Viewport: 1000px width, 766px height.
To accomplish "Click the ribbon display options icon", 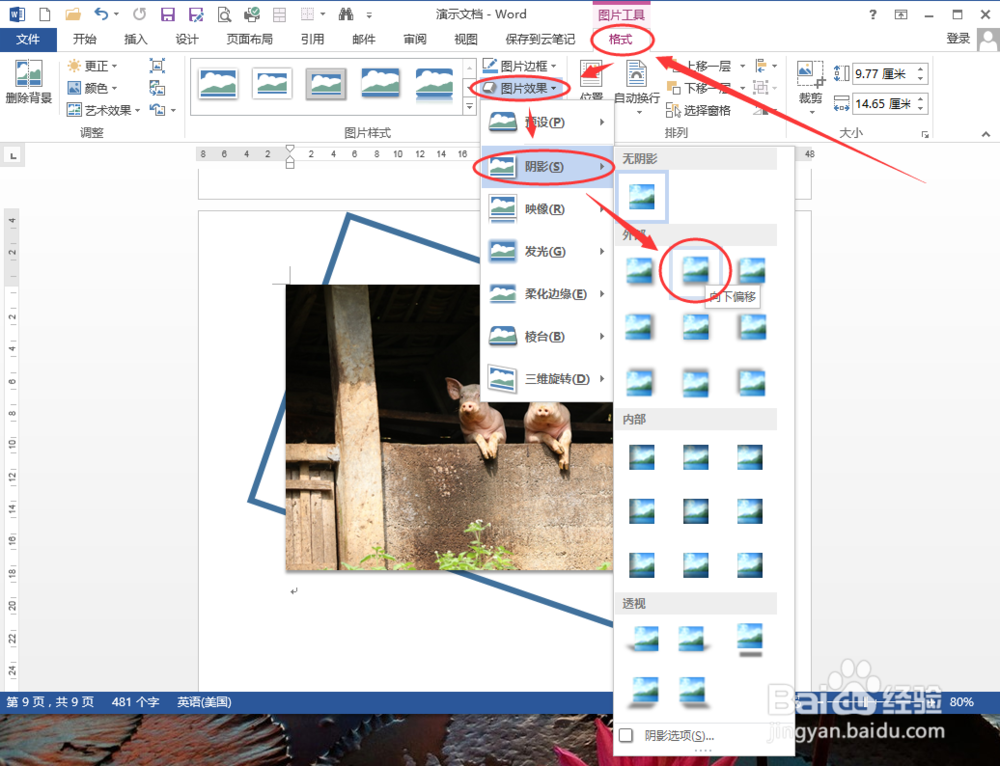I will click(901, 14).
